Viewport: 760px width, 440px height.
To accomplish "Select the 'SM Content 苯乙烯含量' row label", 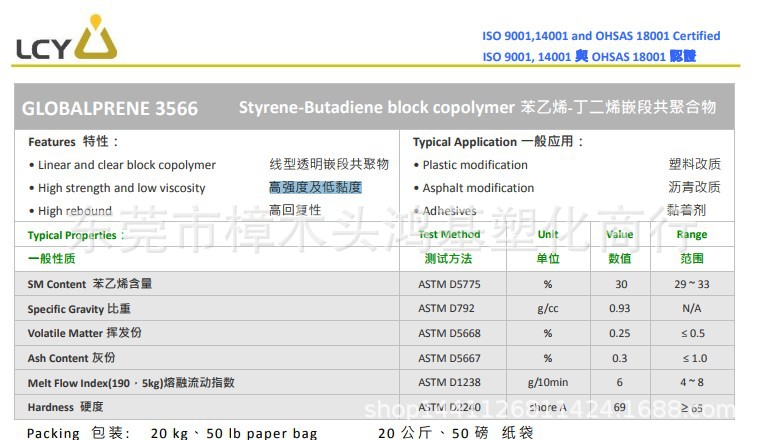I will (x=90, y=284).
